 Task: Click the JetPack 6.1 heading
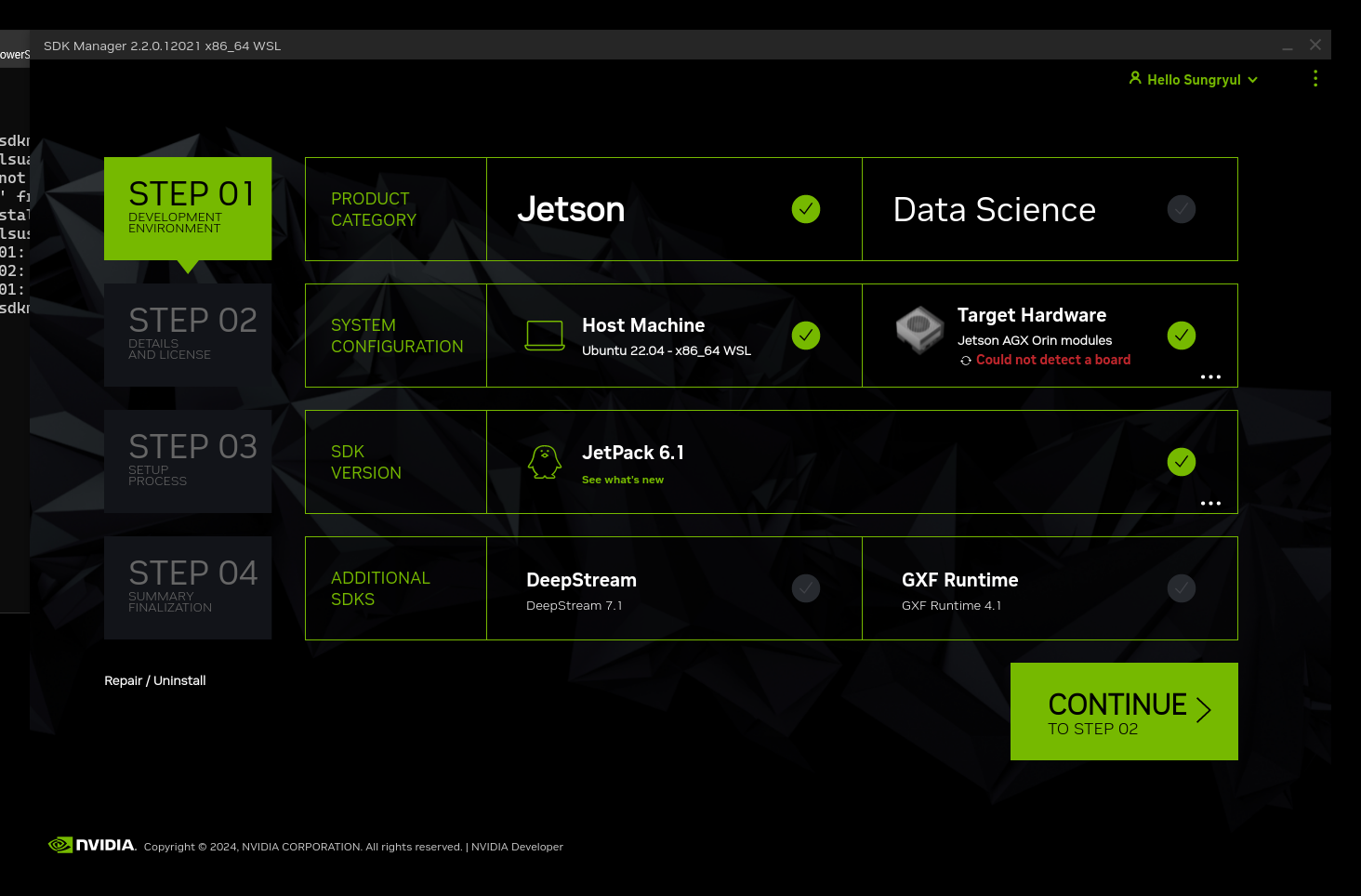click(x=633, y=453)
